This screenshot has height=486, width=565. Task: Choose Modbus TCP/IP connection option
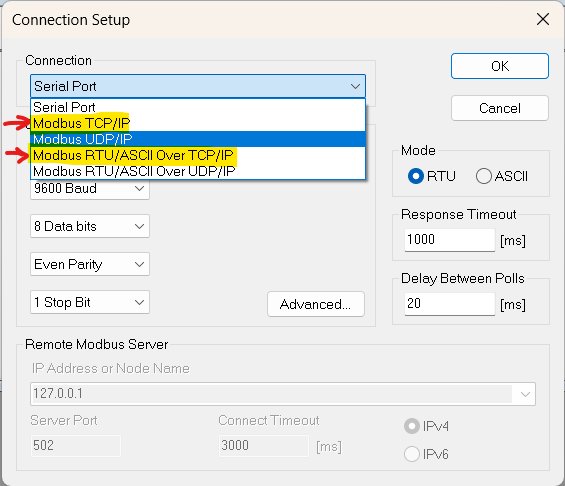[198, 123]
